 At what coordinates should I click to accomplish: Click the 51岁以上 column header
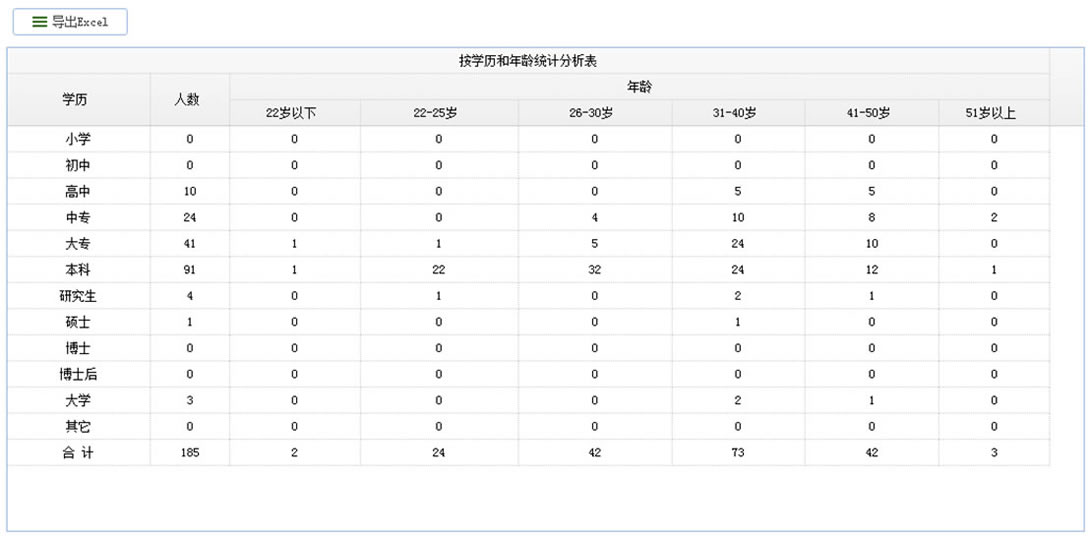click(991, 113)
